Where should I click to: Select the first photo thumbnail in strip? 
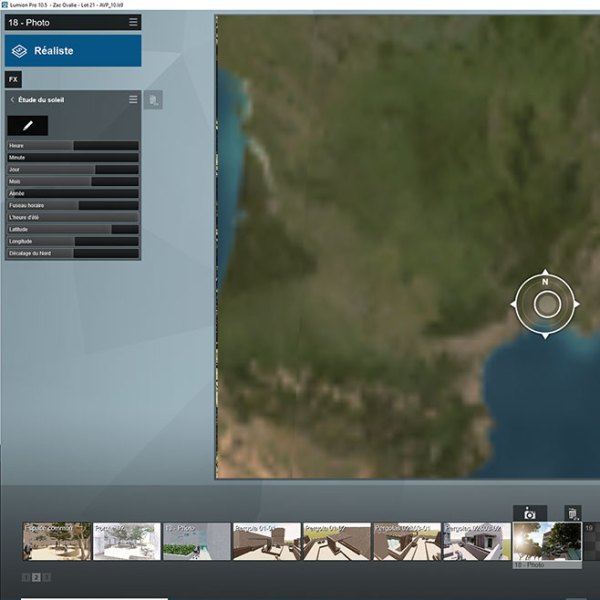coord(57,541)
